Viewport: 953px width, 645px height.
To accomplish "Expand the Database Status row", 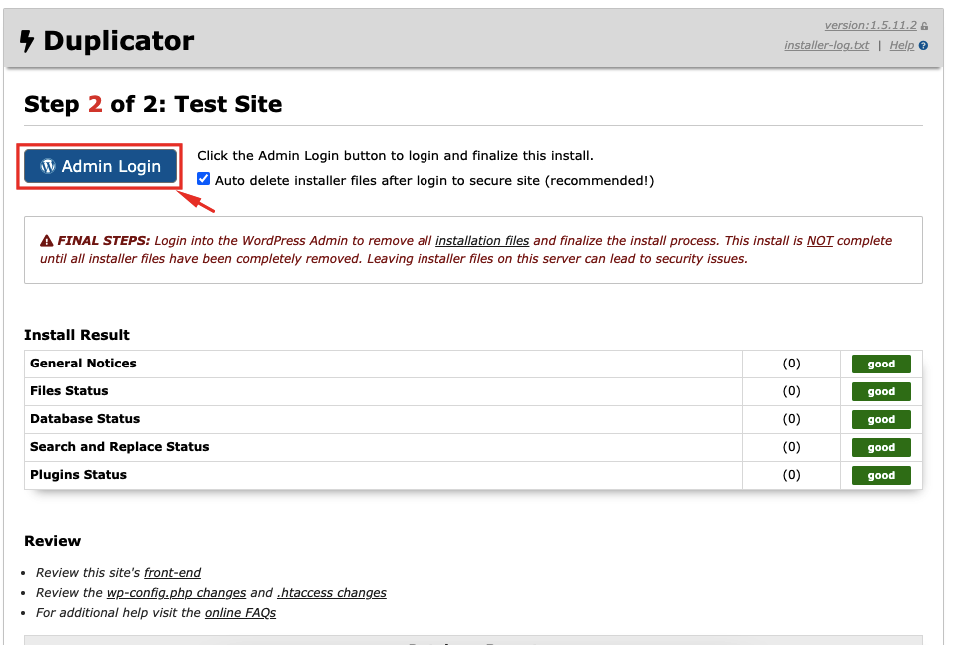I will coord(473,419).
